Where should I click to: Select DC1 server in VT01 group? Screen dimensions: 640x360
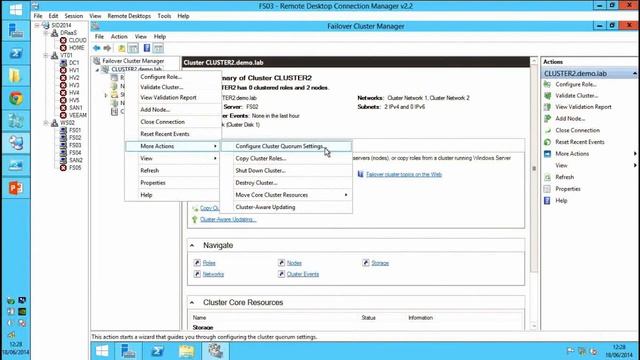pos(74,63)
